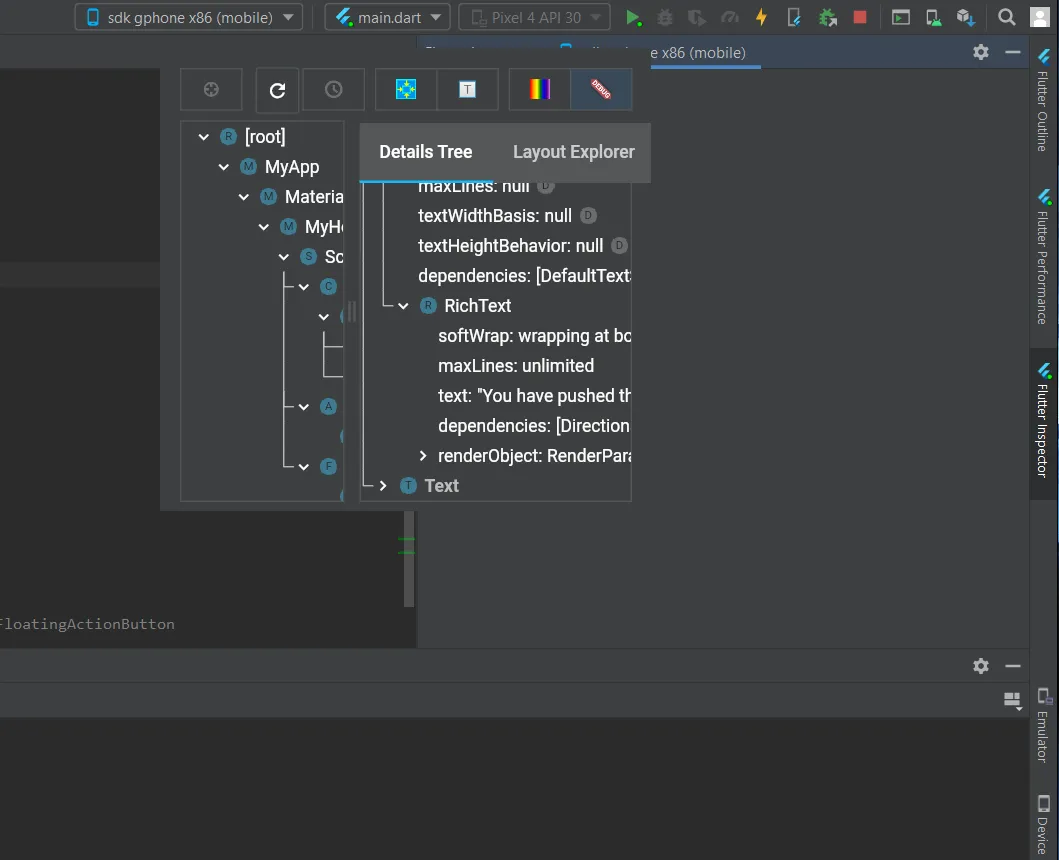The image size is (1059, 860).
Task: Click the Refresh Tree button in inspector
Action: [x=278, y=90]
